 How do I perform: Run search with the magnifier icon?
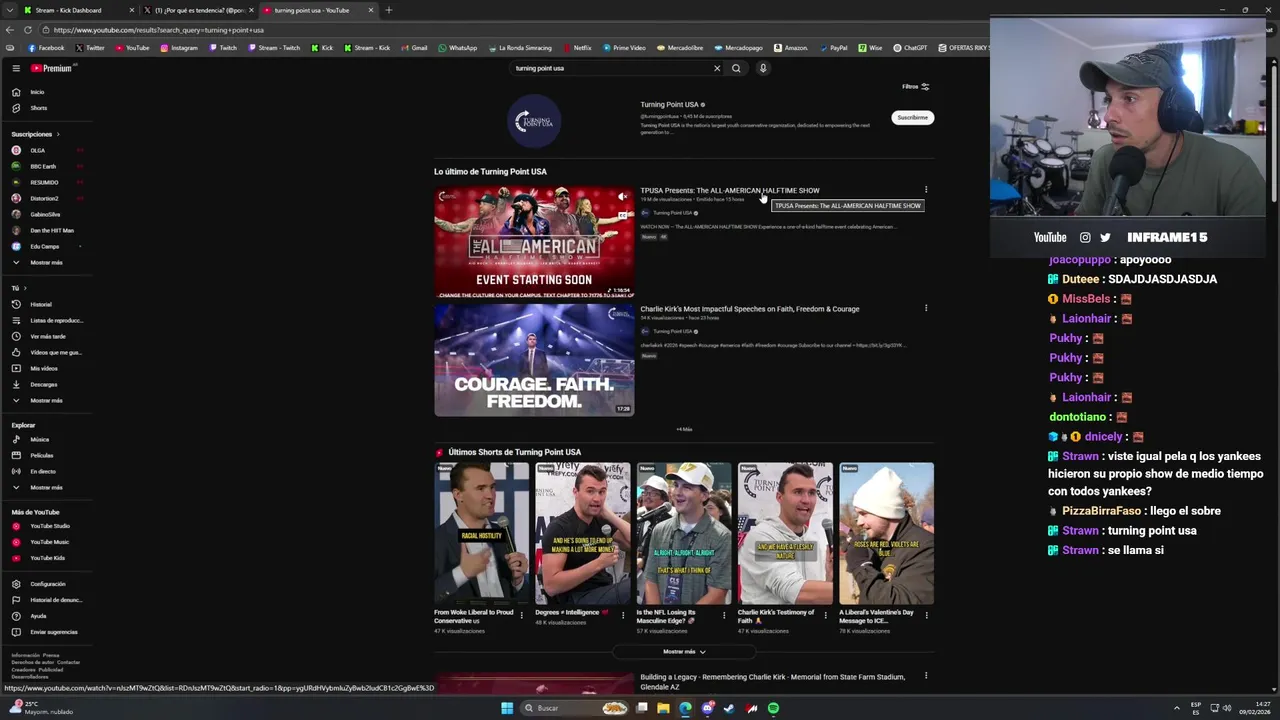(x=736, y=68)
